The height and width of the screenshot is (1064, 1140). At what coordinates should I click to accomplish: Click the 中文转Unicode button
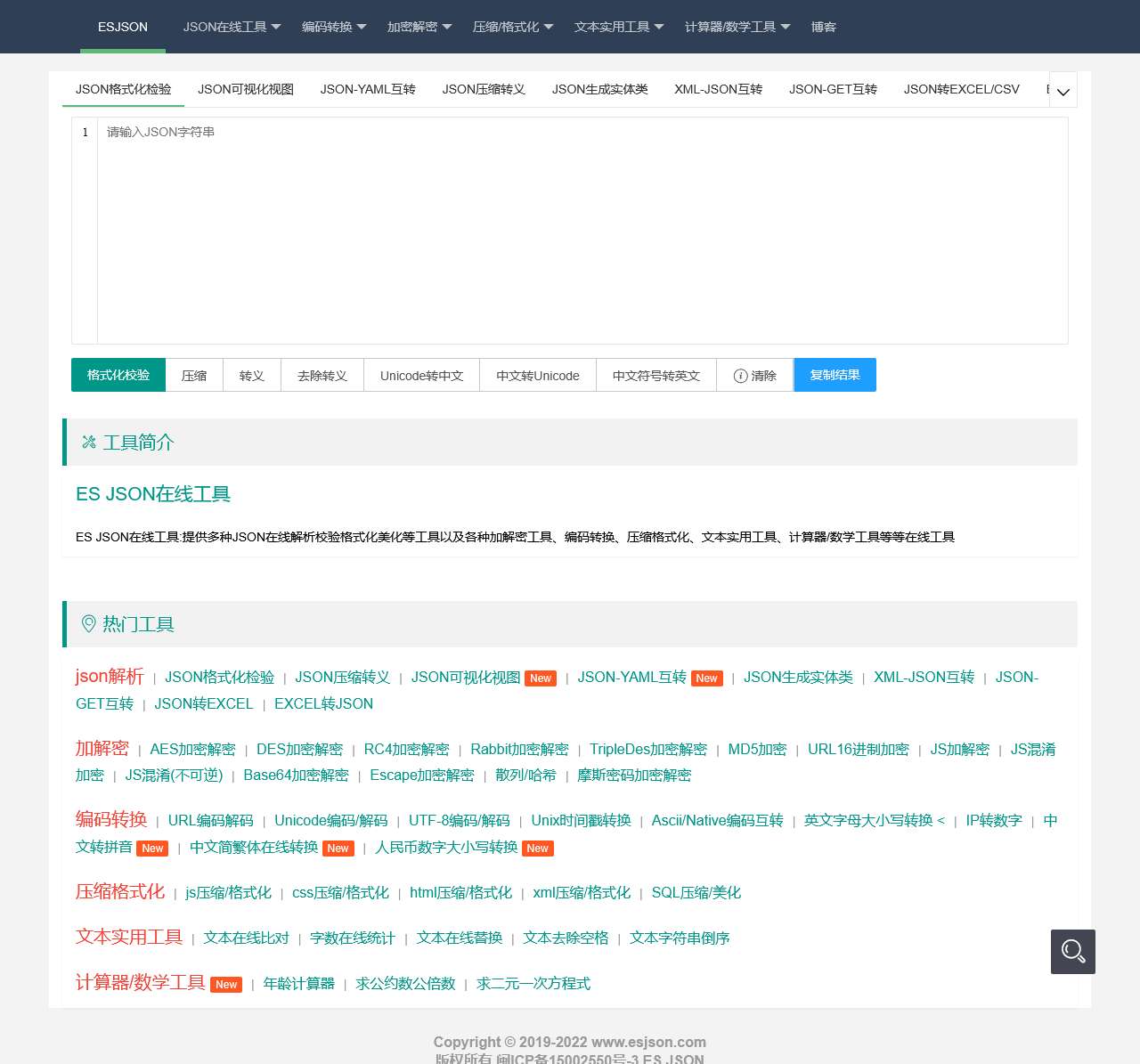click(537, 375)
